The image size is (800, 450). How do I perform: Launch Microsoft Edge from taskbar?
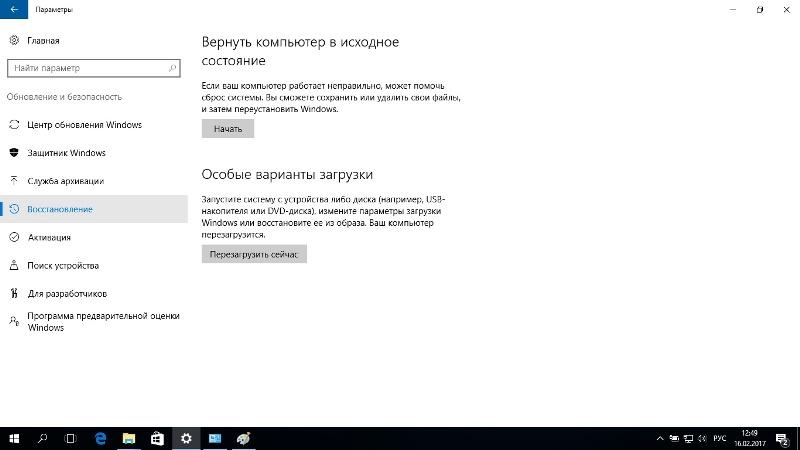pos(101,438)
